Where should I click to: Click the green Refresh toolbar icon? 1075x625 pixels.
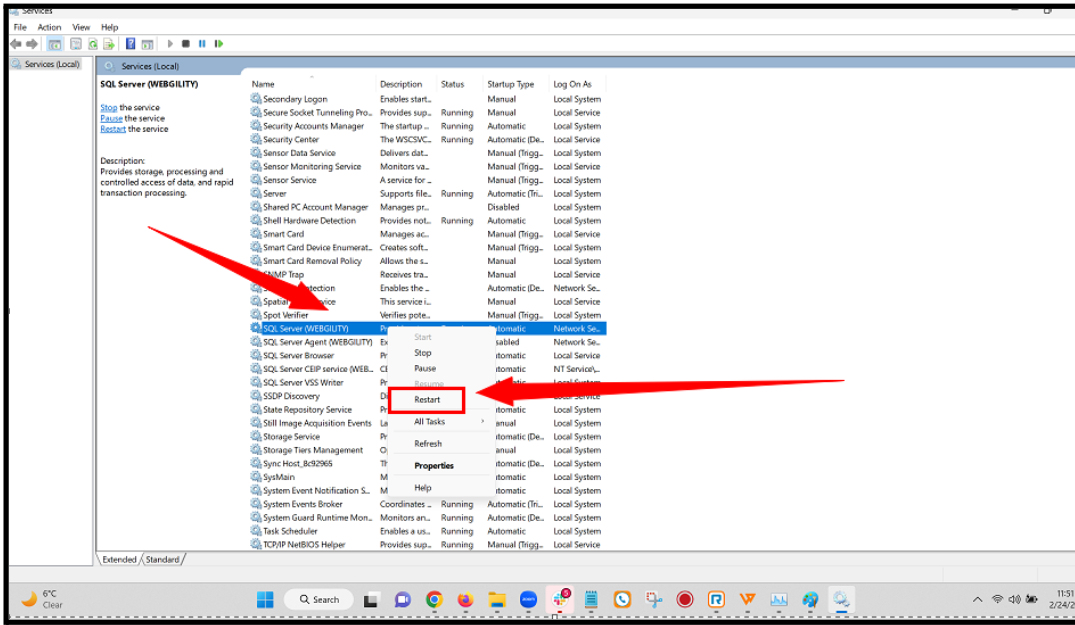(93, 44)
